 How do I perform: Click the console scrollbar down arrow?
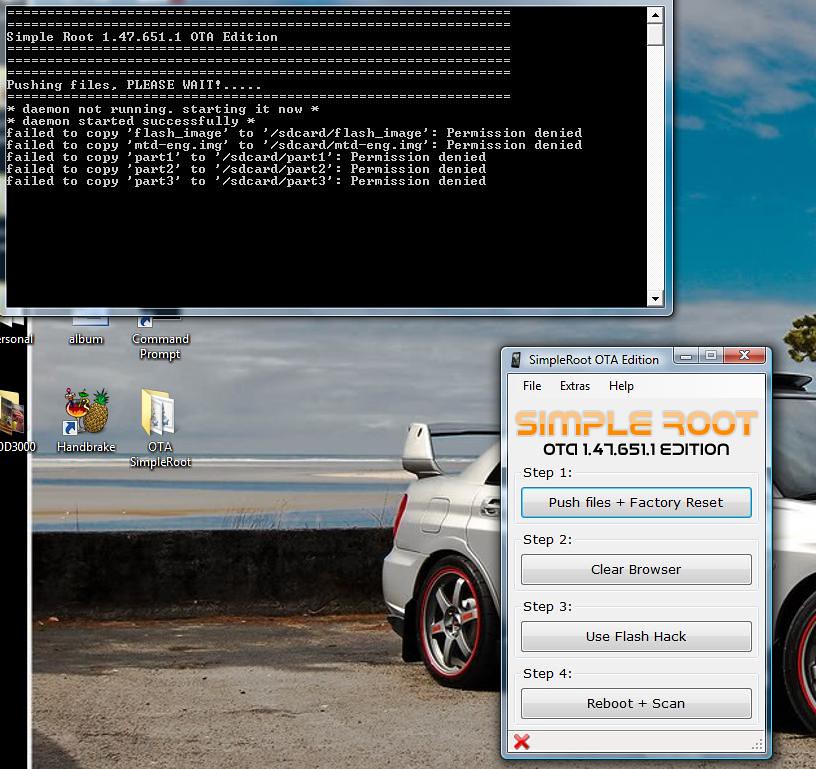tap(655, 299)
